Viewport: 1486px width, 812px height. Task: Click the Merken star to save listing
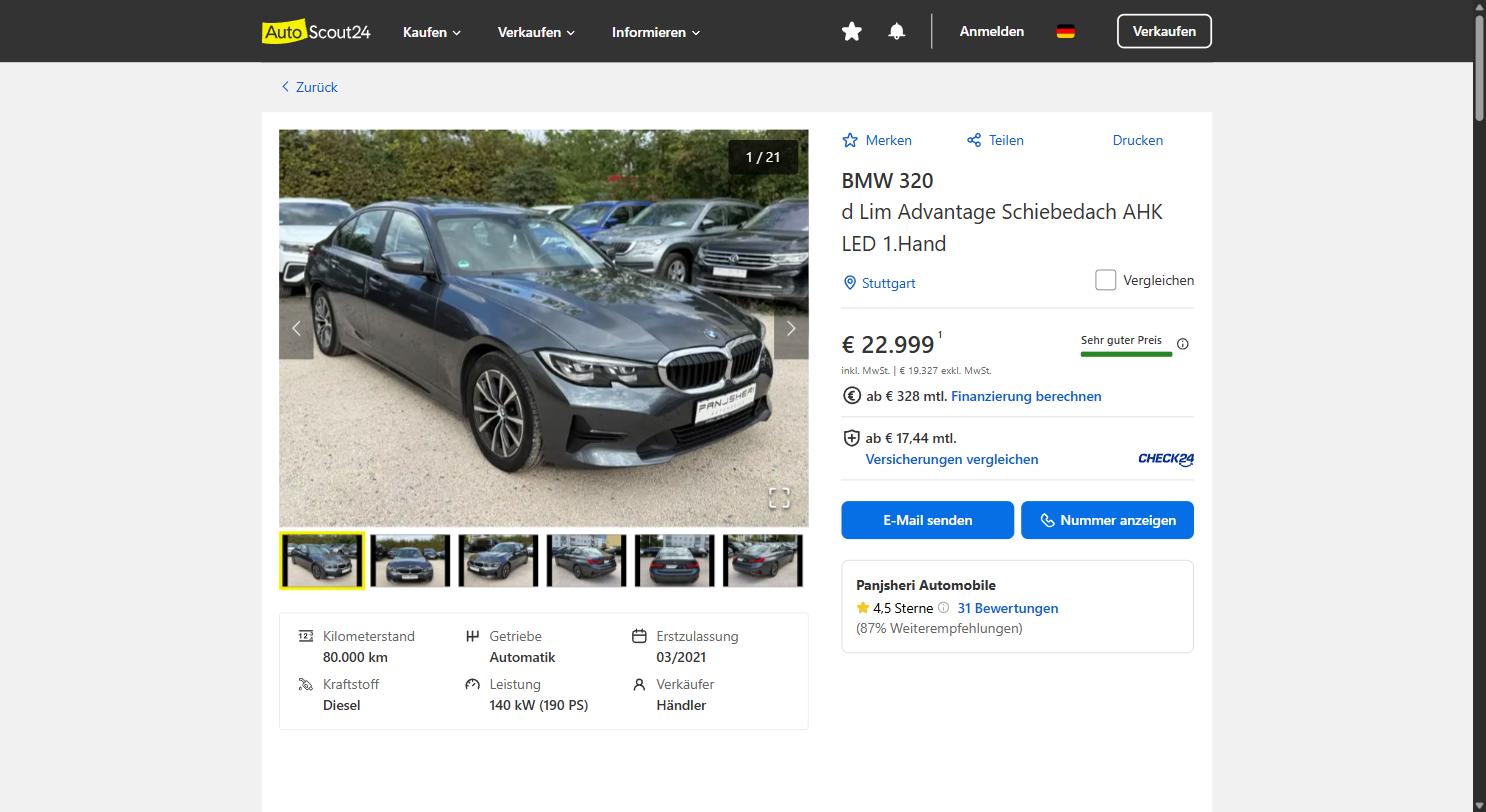[x=877, y=140]
